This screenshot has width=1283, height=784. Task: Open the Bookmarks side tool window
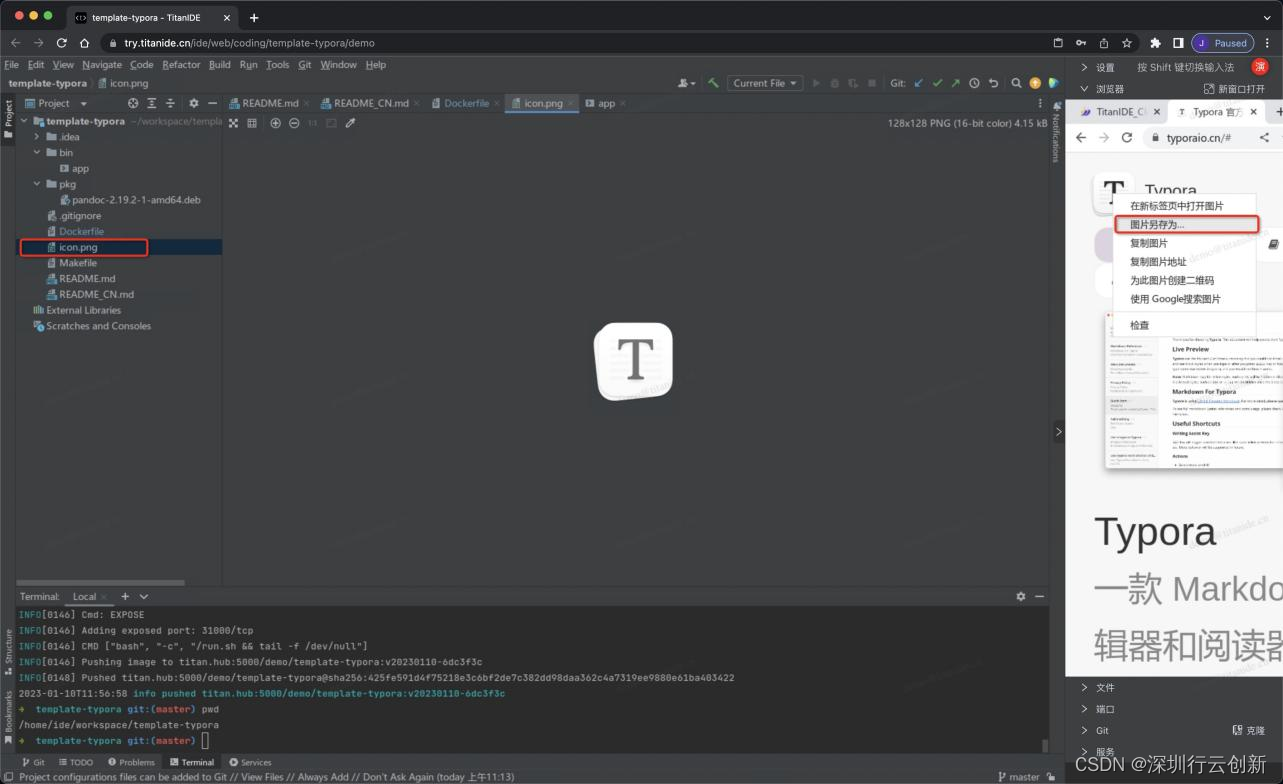[8, 717]
